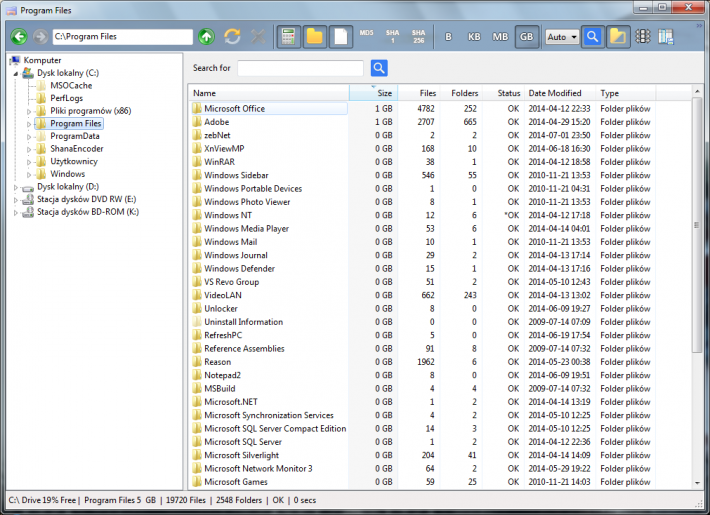Click the Microsoft Games folder icon

(x=197, y=482)
